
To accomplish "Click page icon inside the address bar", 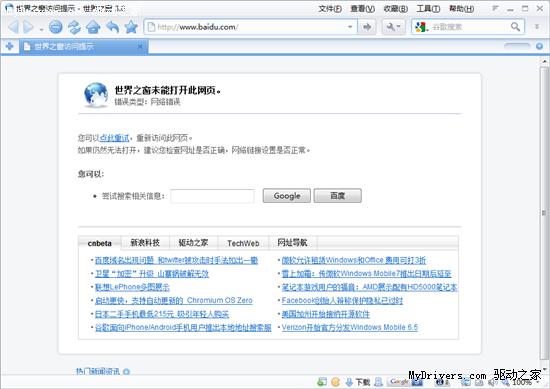I will coord(151,27).
